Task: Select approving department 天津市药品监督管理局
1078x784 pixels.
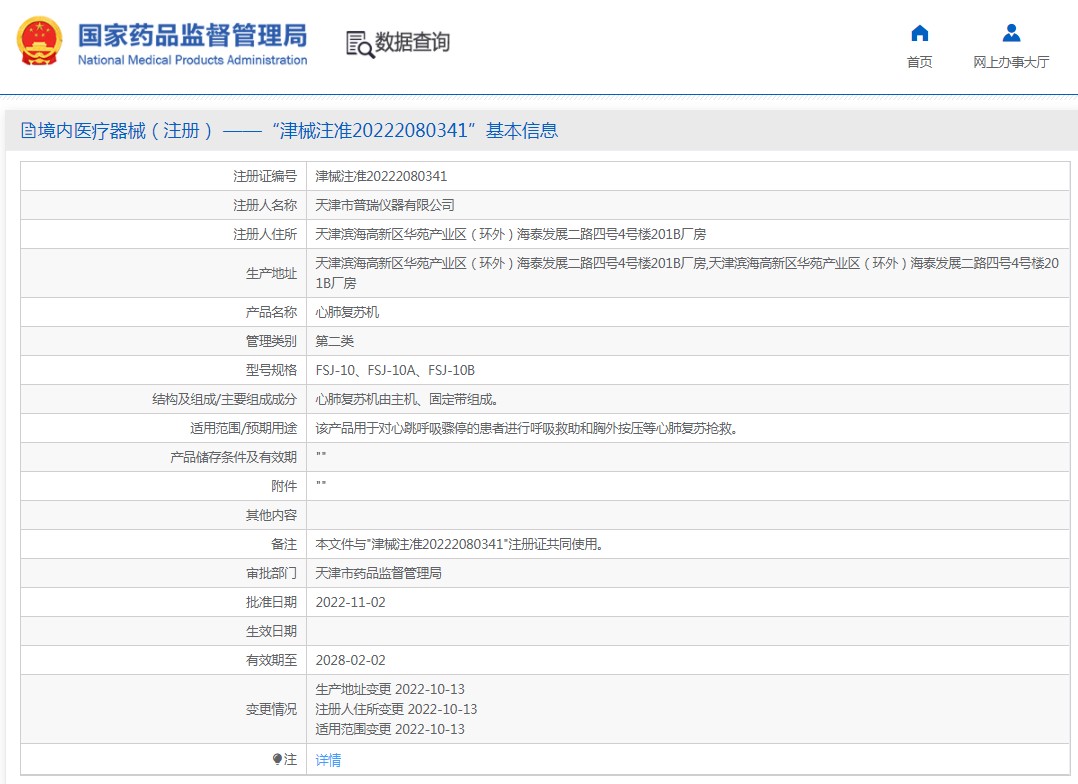Action: click(x=378, y=573)
